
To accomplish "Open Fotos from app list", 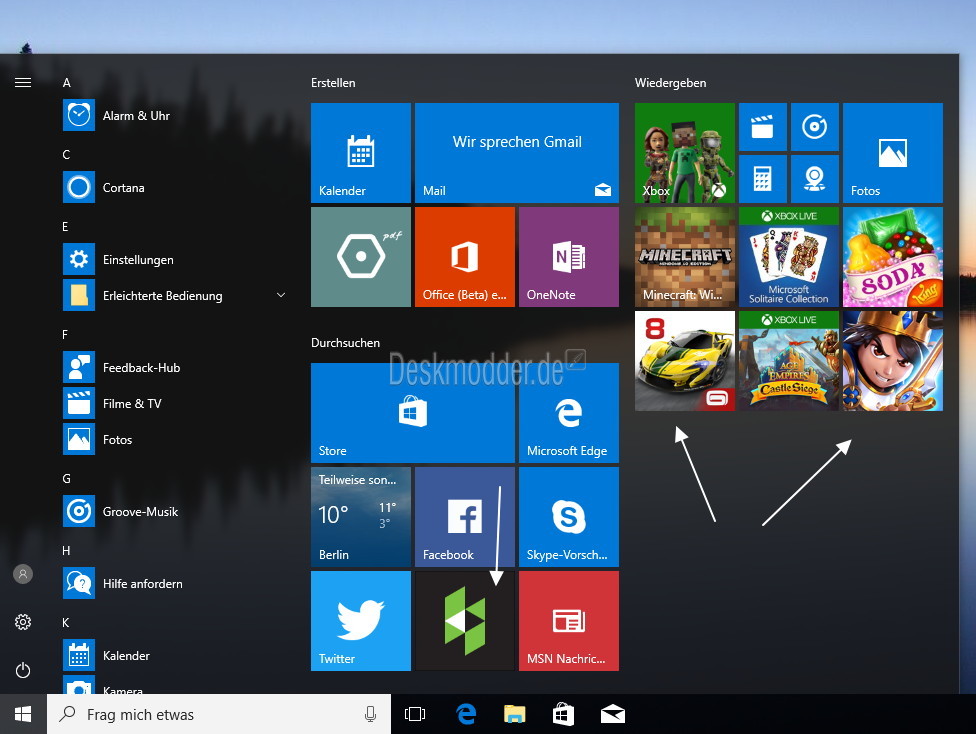I will coord(174,440).
